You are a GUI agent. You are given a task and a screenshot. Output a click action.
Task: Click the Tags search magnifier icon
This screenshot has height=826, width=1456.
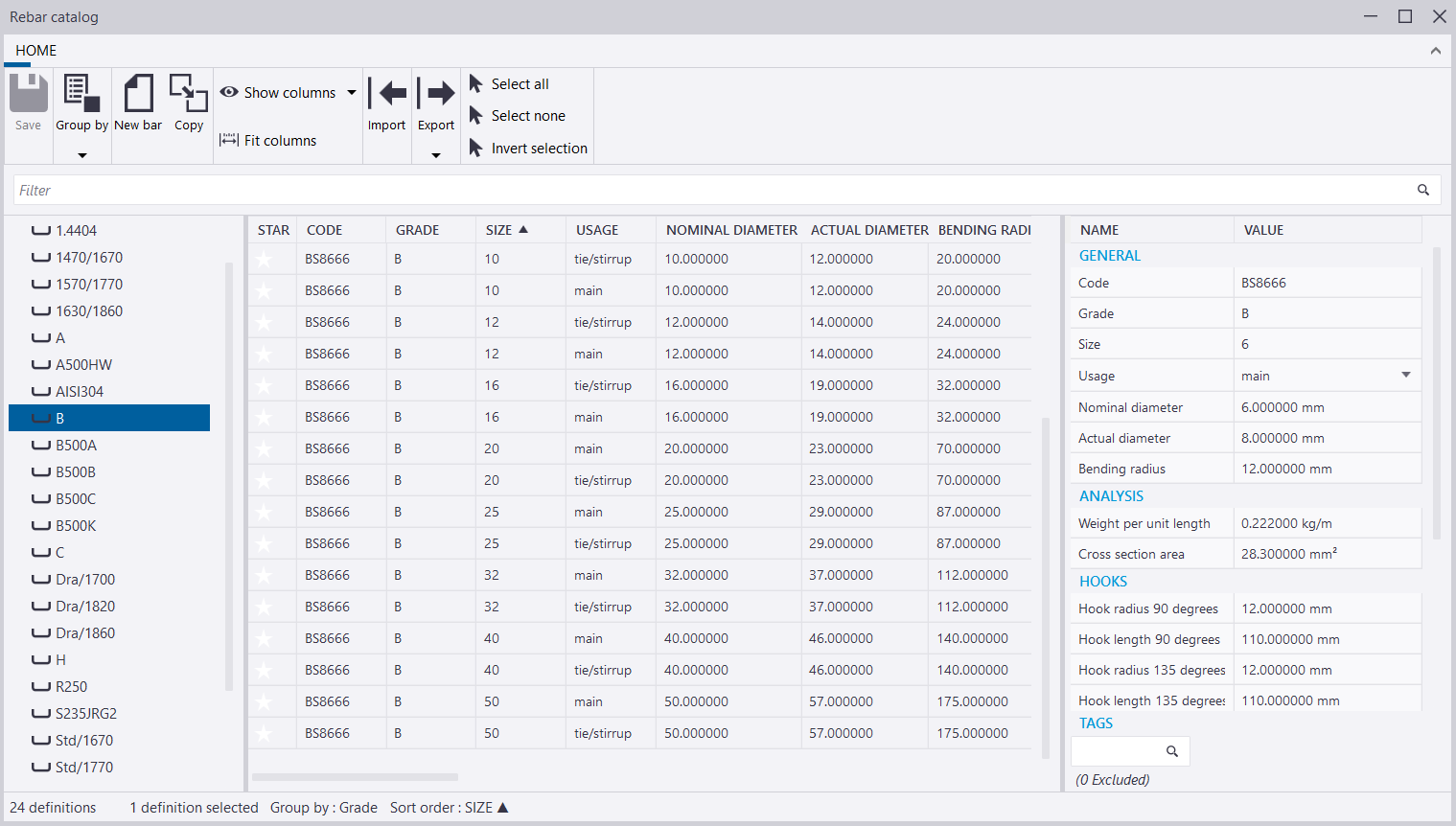[x=1171, y=751]
